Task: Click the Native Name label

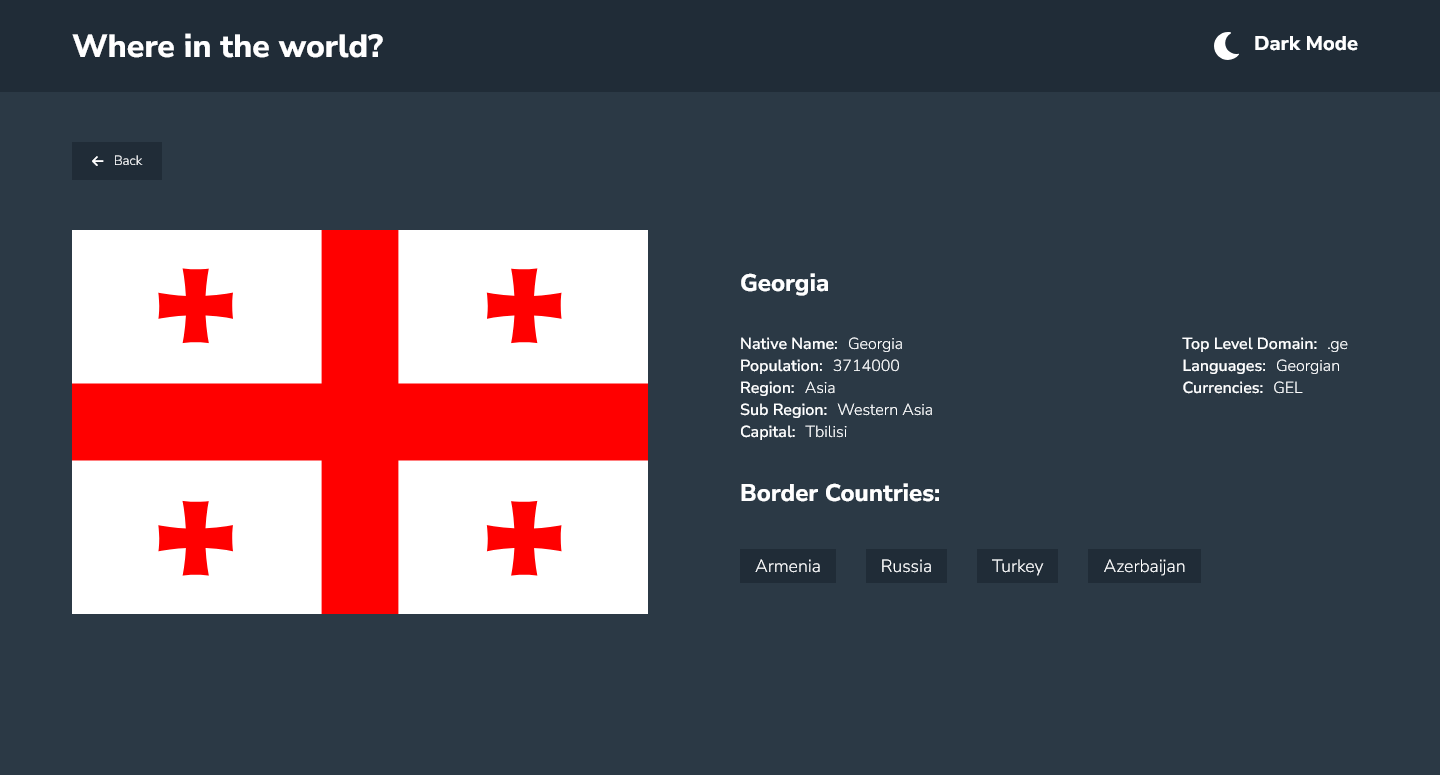Action: pos(789,343)
